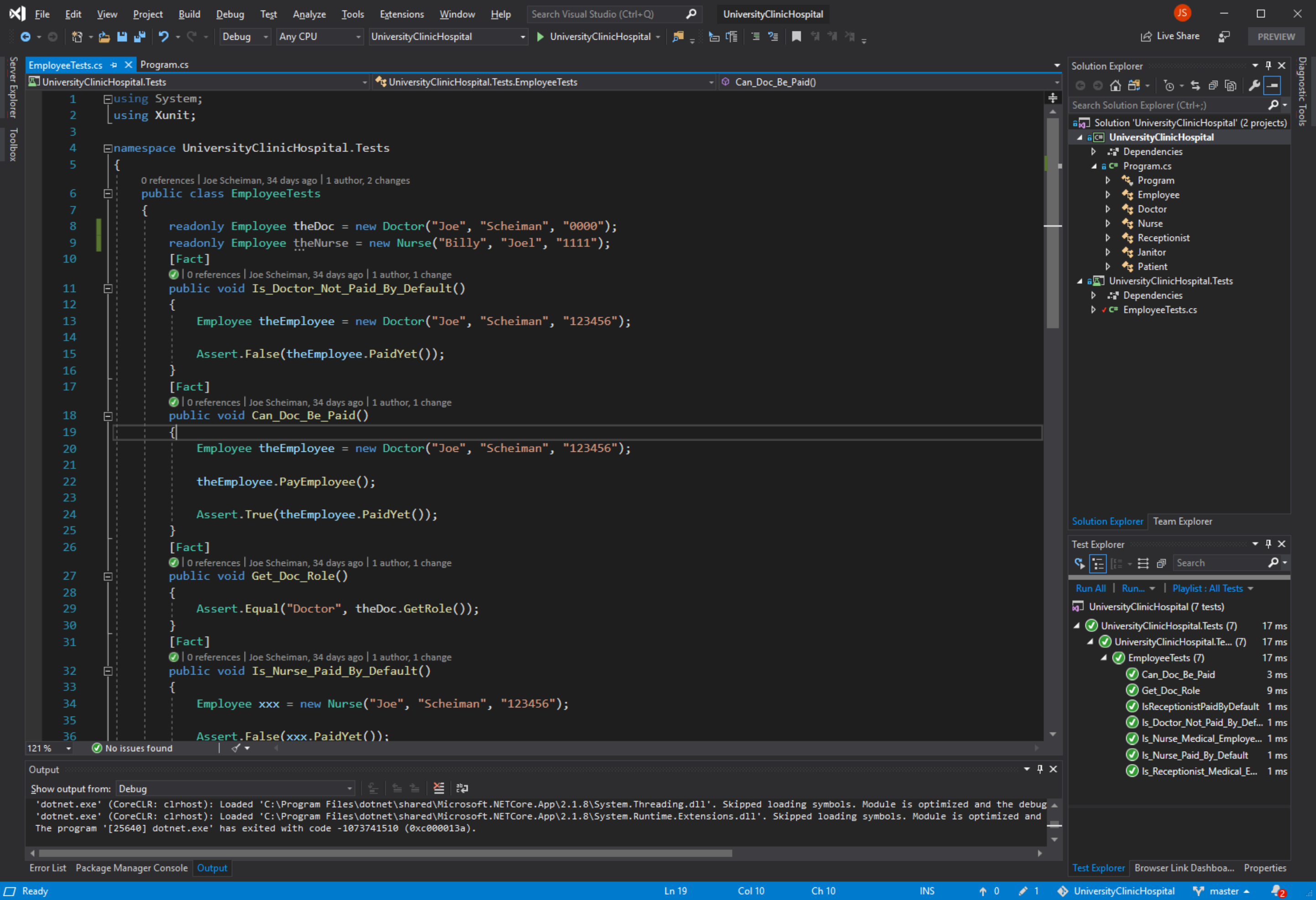
Task: Open the Extensions menu
Action: (x=402, y=14)
